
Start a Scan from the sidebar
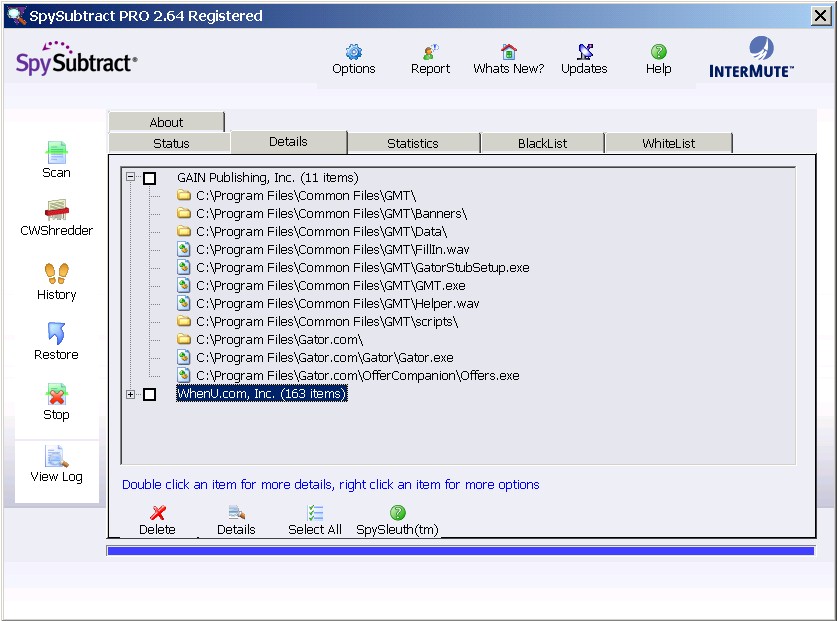pos(56,152)
